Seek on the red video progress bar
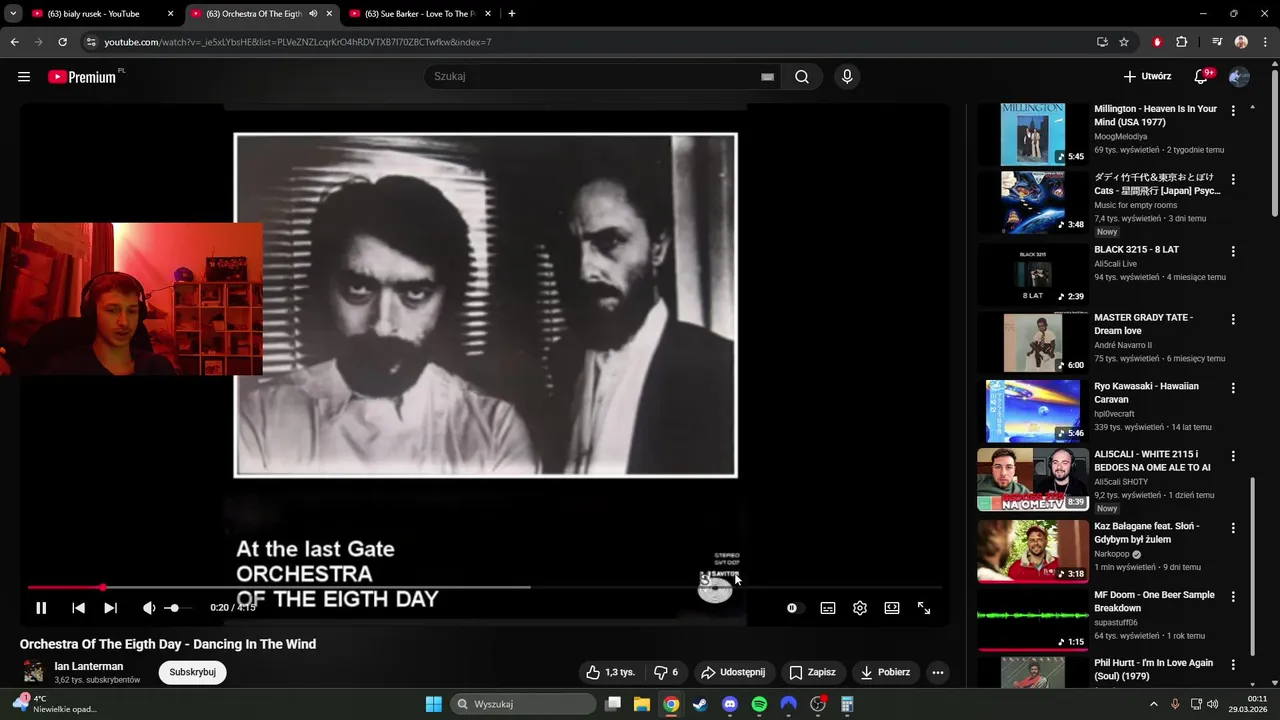Screen dimensions: 1280x720 pyautogui.click(x=485, y=587)
